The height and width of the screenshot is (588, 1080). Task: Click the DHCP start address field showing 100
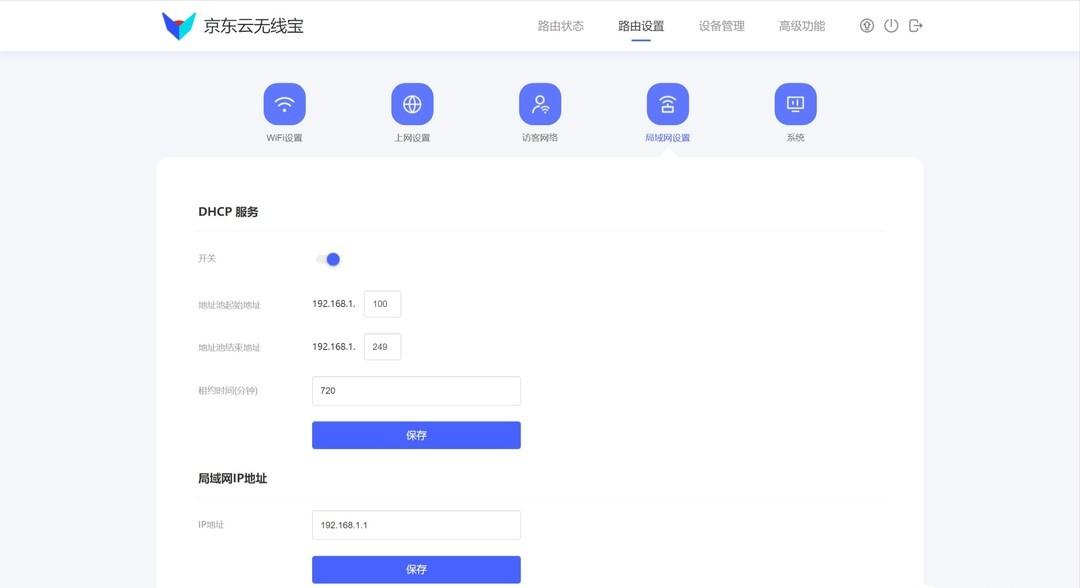coord(382,304)
